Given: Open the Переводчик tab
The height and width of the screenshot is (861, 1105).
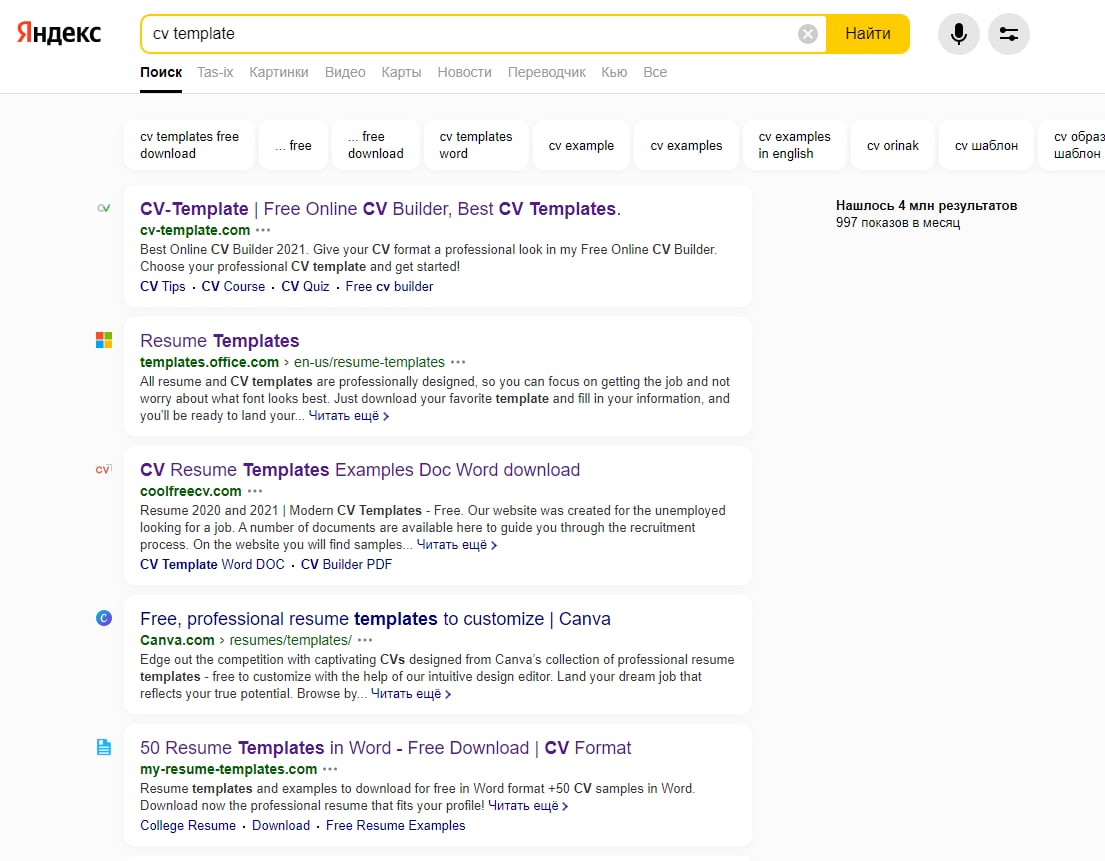Looking at the screenshot, I should tap(546, 72).
